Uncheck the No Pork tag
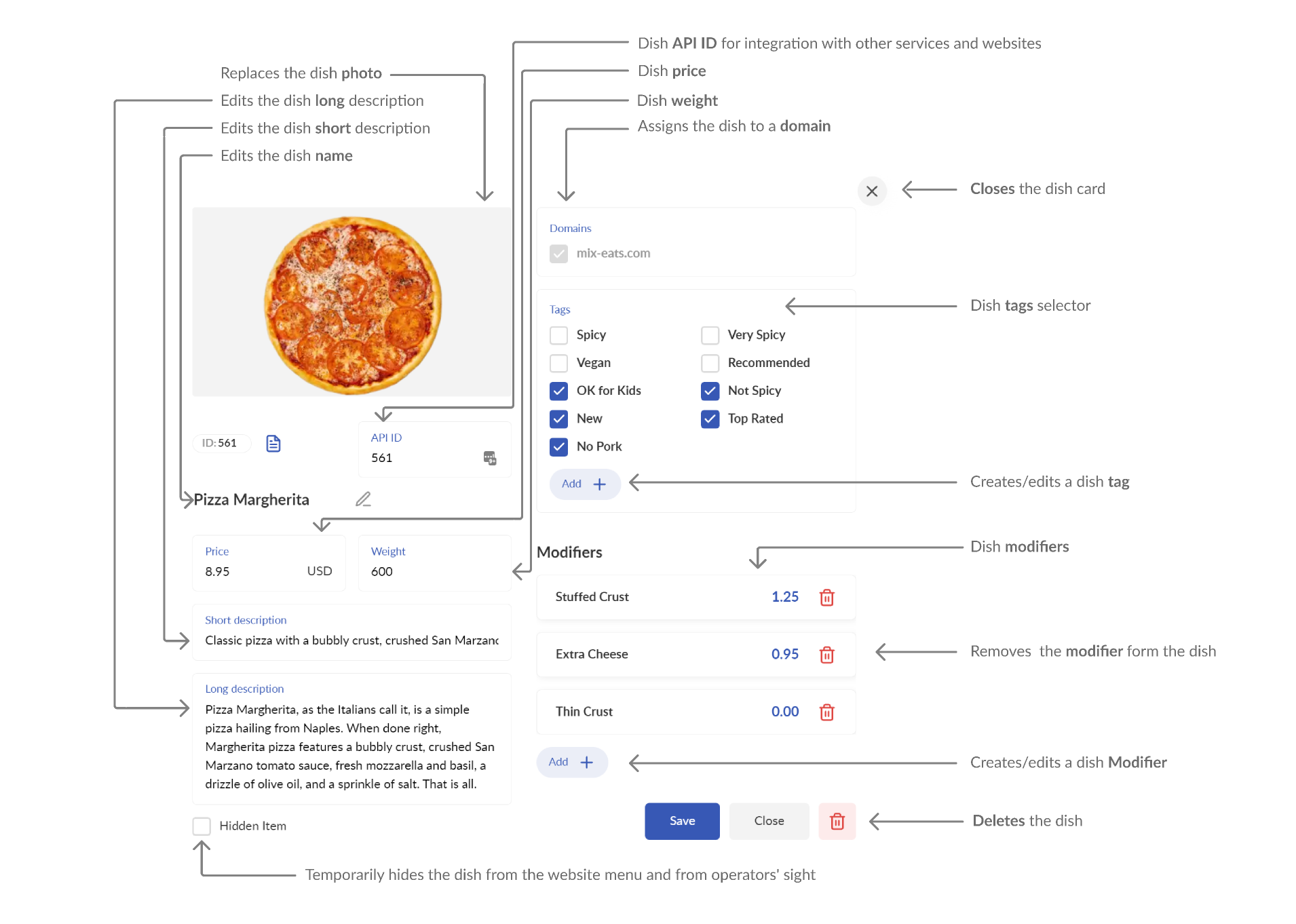 pos(558,446)
